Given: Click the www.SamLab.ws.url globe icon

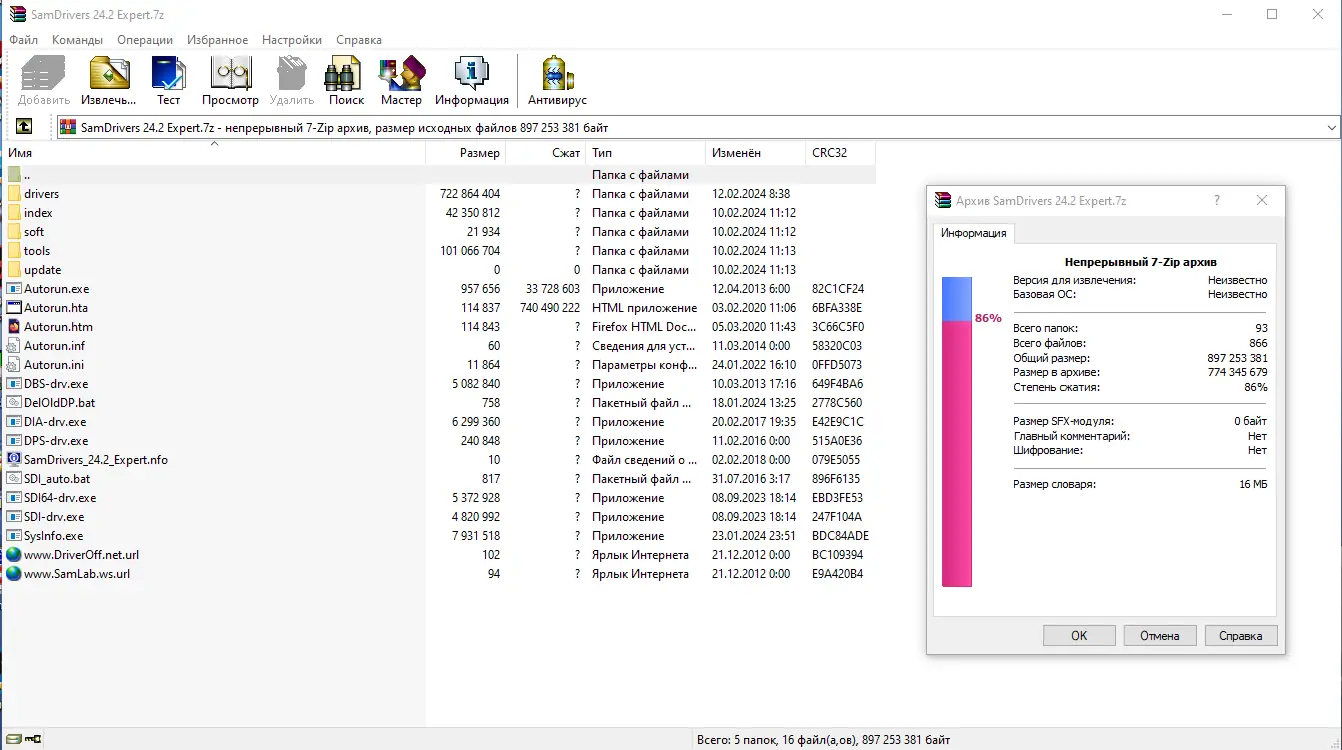Looking at the screenshot, I should coord(14,574).
